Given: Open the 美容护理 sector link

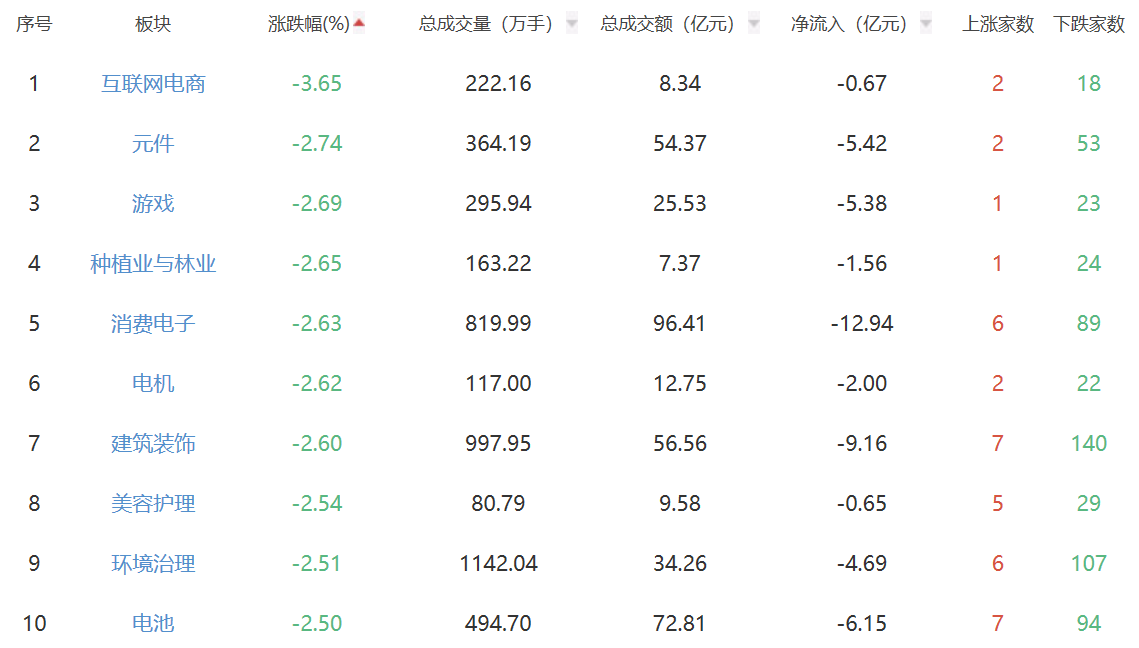Looking at the screenshot, I should pos(153,504).
